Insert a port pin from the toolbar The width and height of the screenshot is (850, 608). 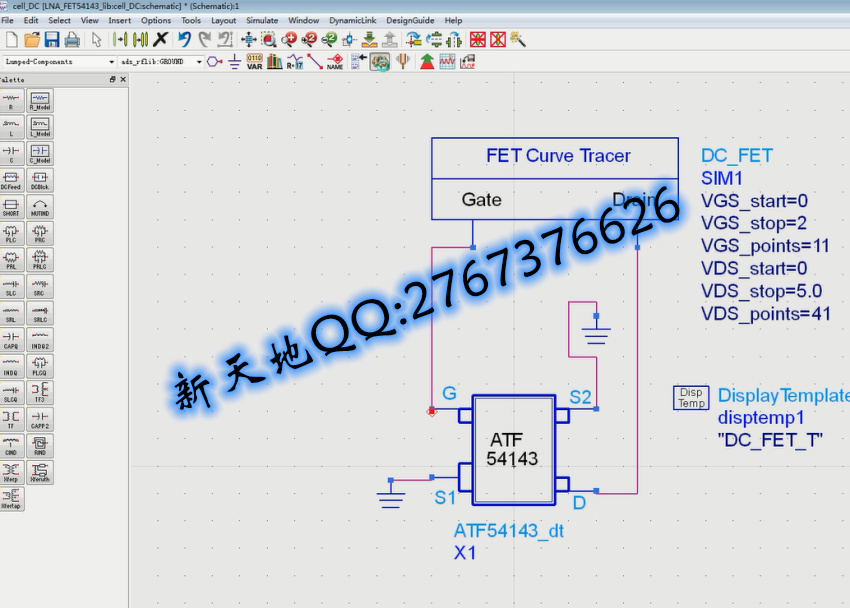(214, 62)
